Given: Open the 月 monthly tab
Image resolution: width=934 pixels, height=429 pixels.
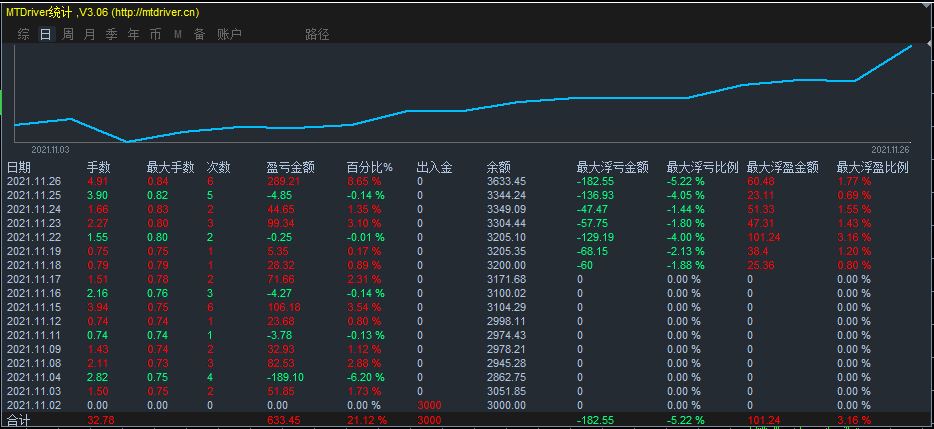Looking at the screenshot, I should tap(90, 35).
